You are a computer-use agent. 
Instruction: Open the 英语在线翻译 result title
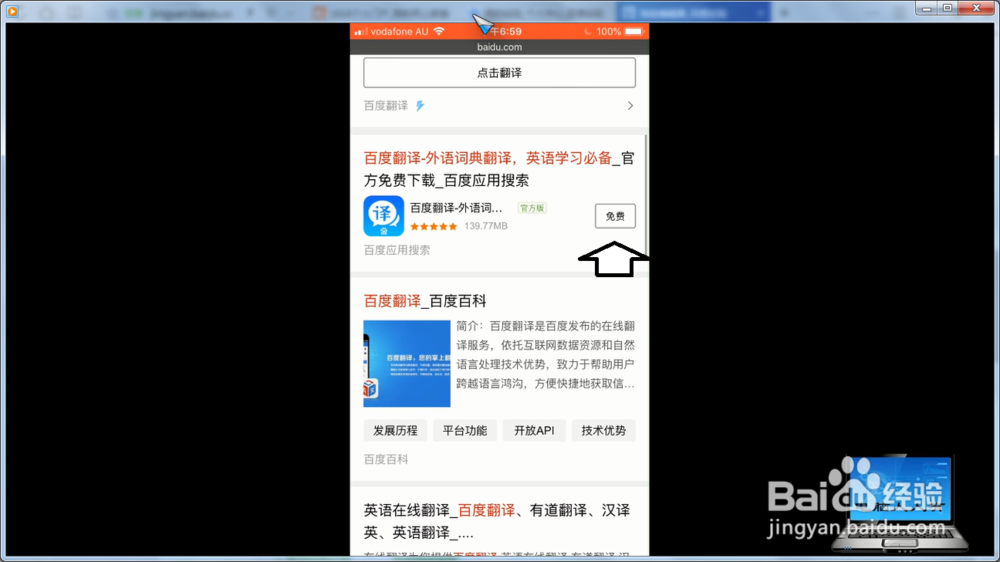[x=497, y=521]
